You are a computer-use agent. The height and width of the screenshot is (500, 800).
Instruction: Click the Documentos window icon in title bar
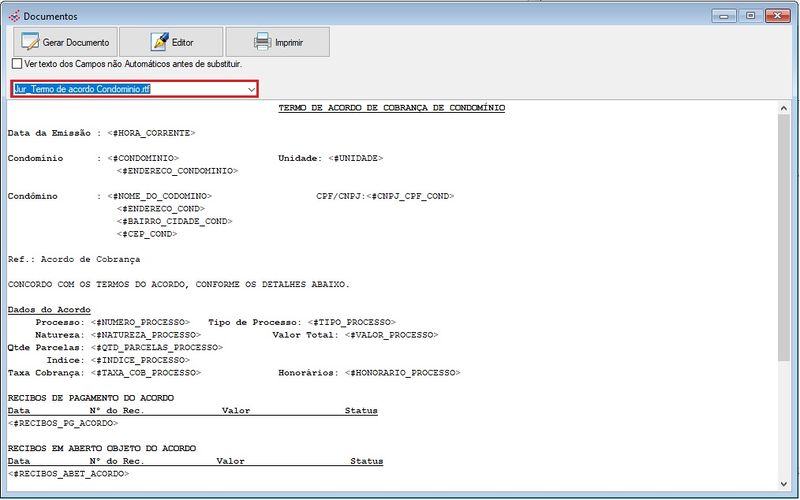click(x=13, y=16)
